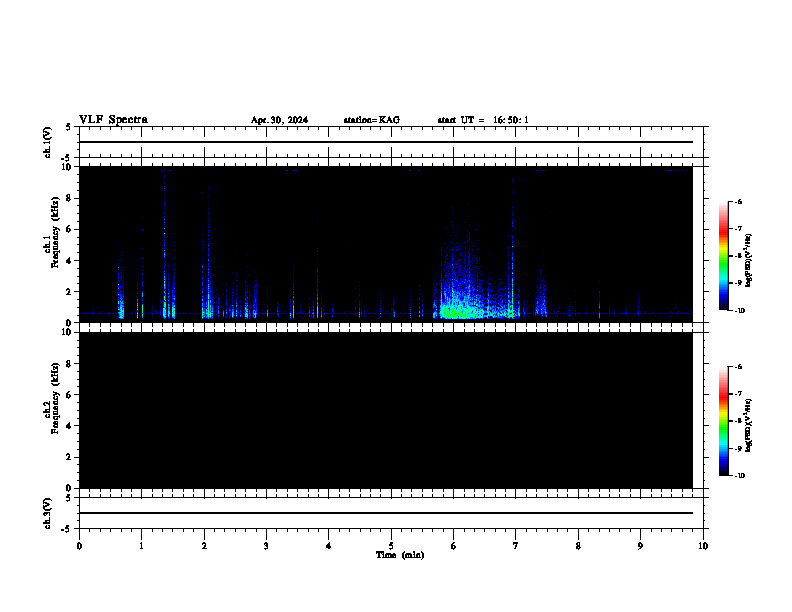This screenshot has width=792, height=612.
Task: Click the "4" kHz tick of ch.2 frequency axis
Action: coord(69,426)
